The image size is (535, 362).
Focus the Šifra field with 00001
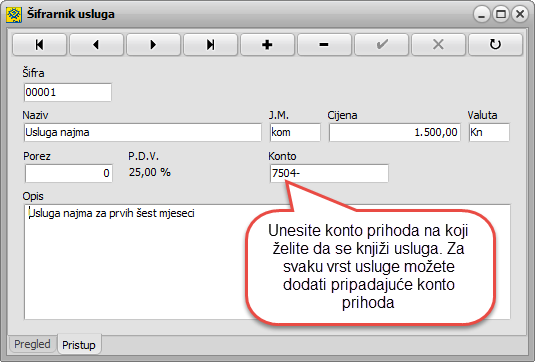click(x=68, y=92)
